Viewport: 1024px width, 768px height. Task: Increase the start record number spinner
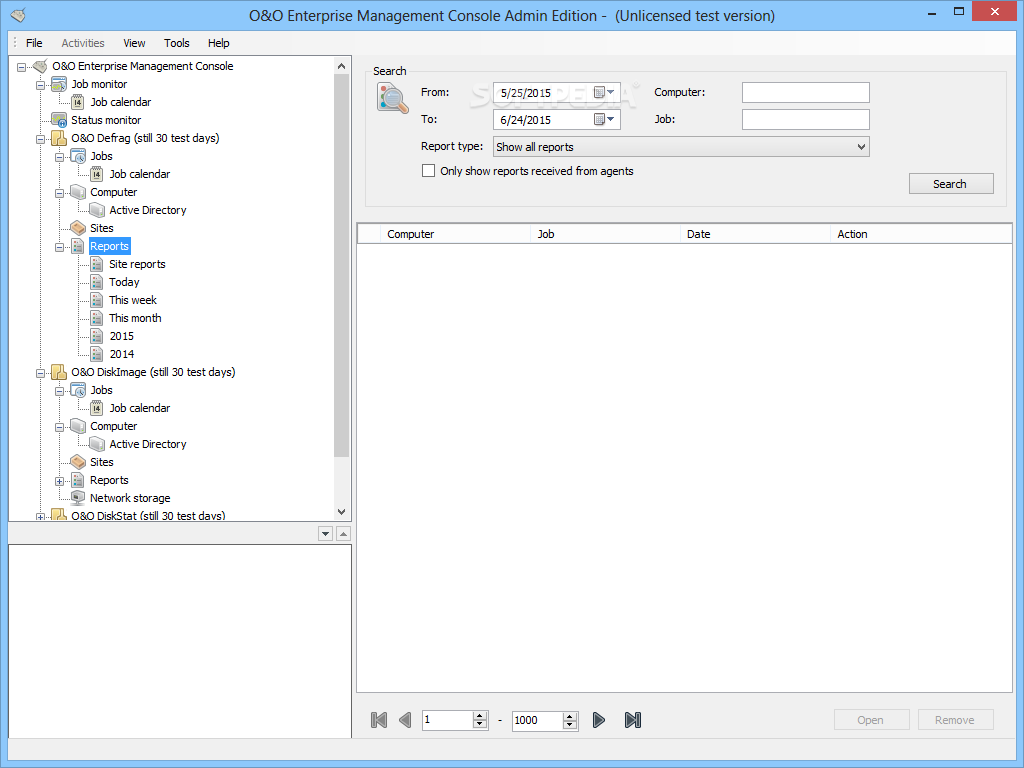480,716
